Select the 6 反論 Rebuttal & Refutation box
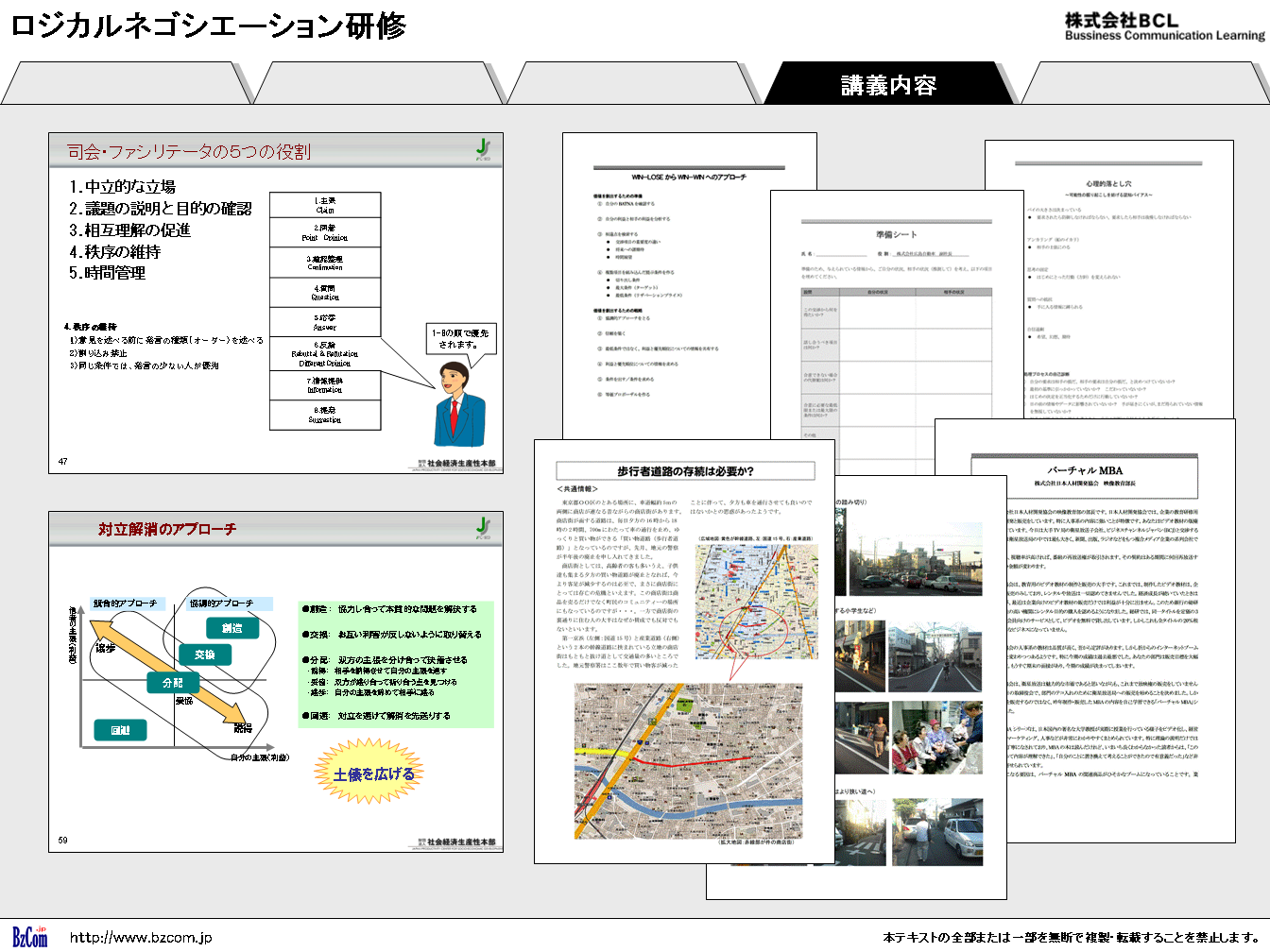Image resolution: width=1270 pixels, height=952 pixels. (x=325, y=353)
